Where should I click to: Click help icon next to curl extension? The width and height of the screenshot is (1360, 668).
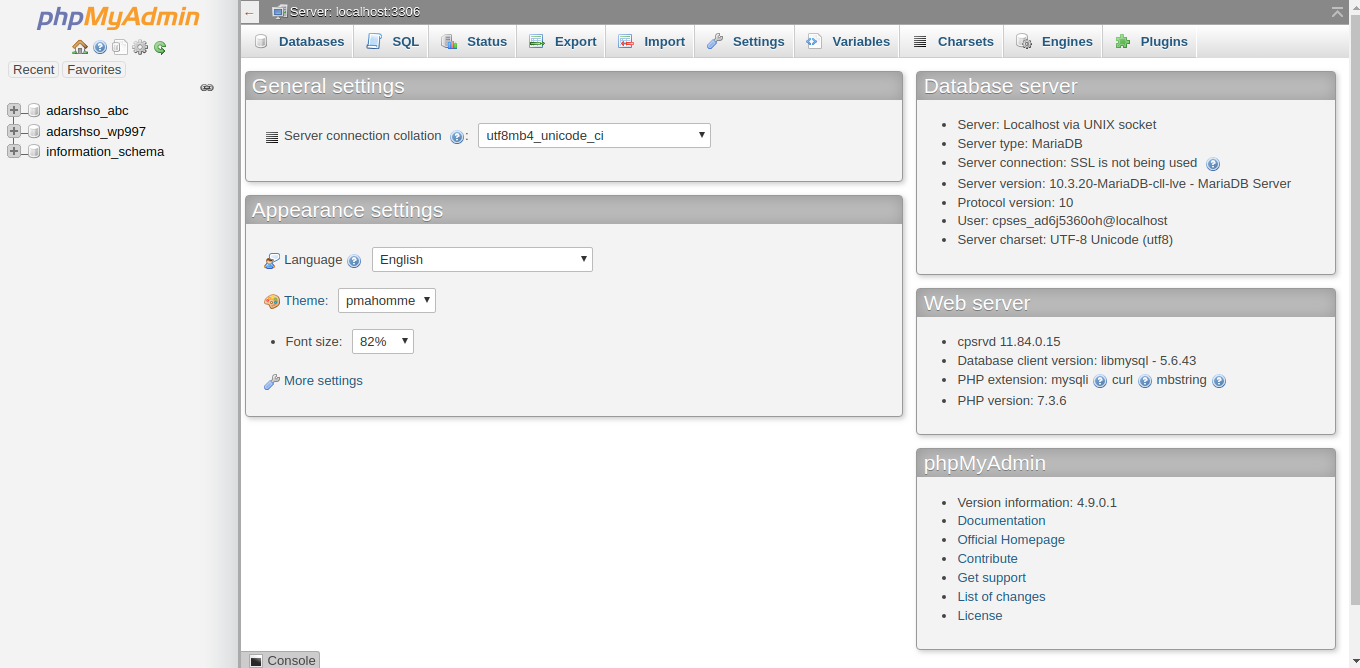1145,381
